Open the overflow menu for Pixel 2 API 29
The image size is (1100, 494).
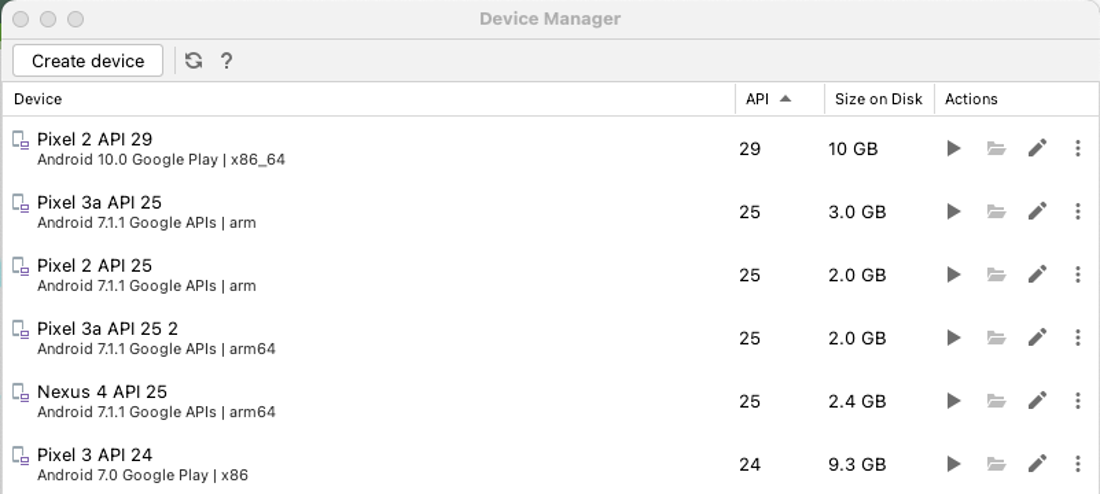click(1078, 148)
